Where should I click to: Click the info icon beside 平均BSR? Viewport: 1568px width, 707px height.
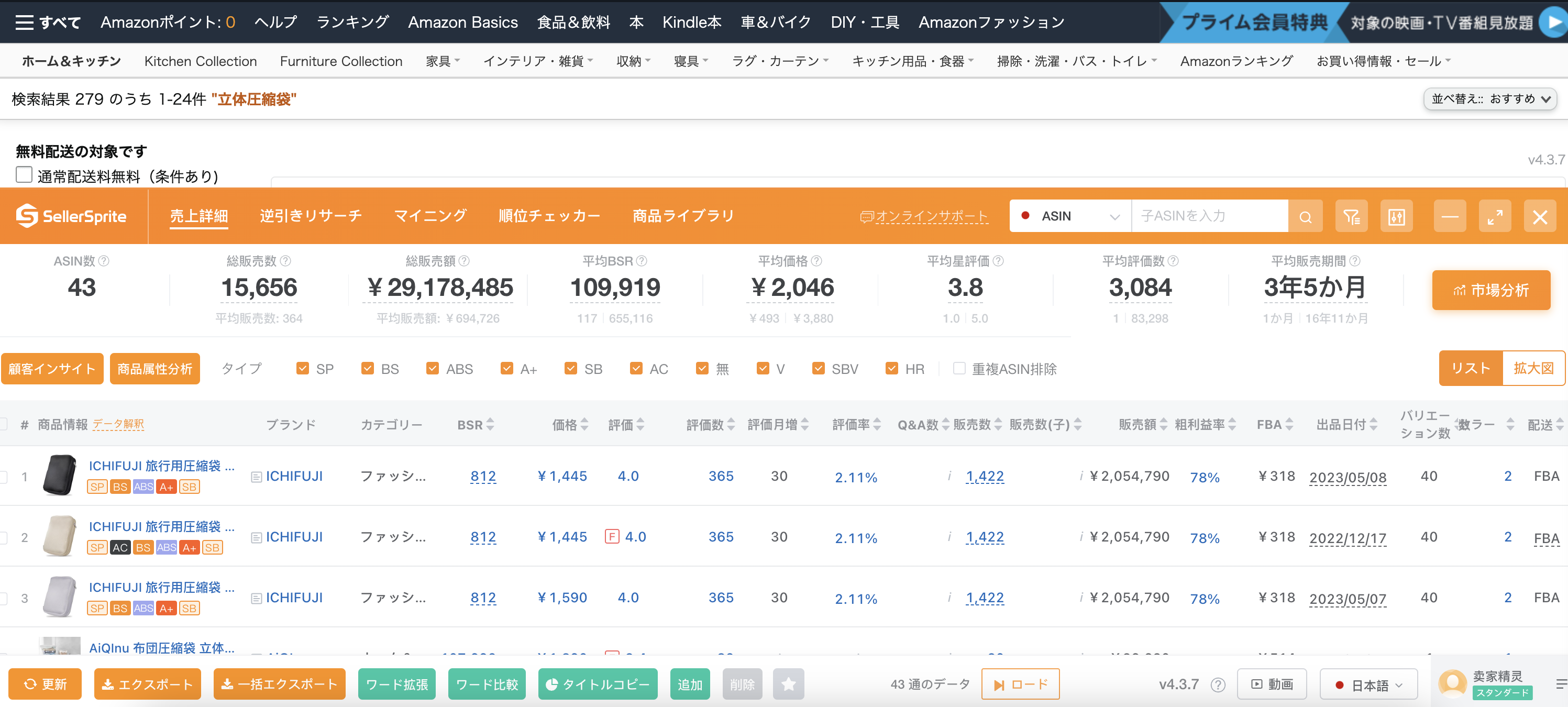click(642, 261)
